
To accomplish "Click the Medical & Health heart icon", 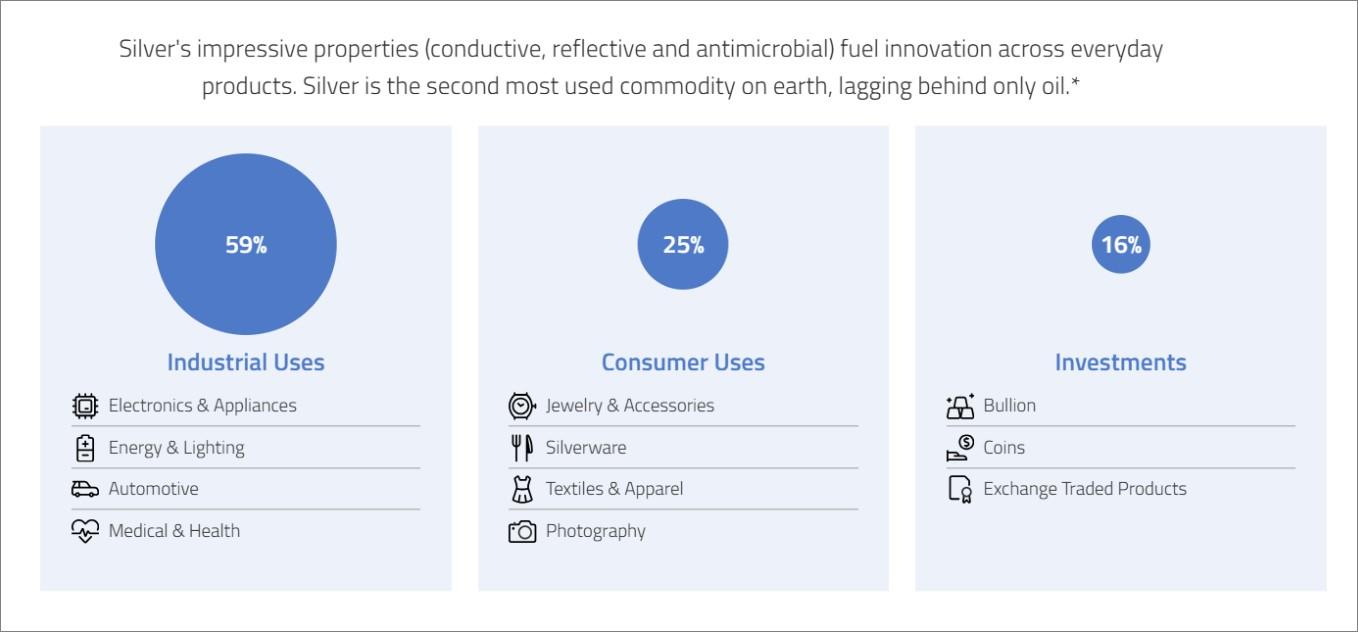I will 85,531.
